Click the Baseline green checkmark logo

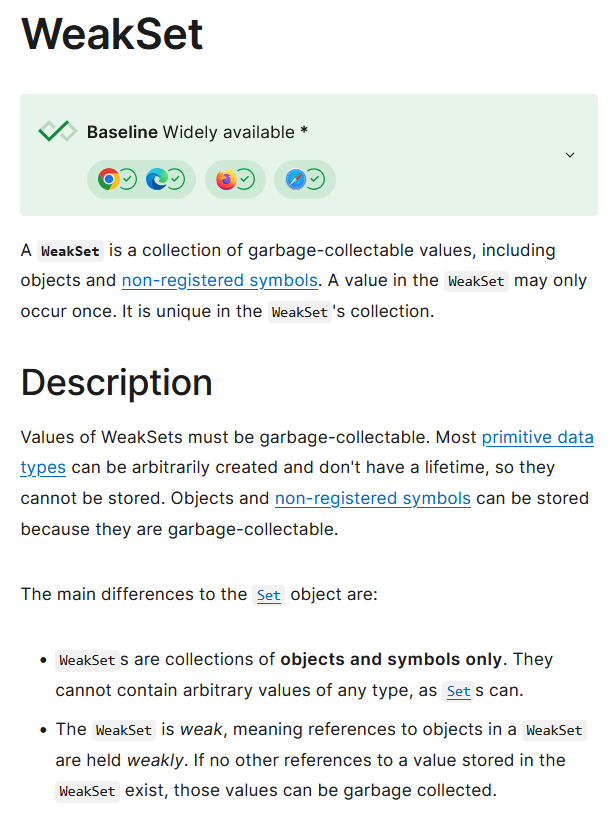(58, 132)
